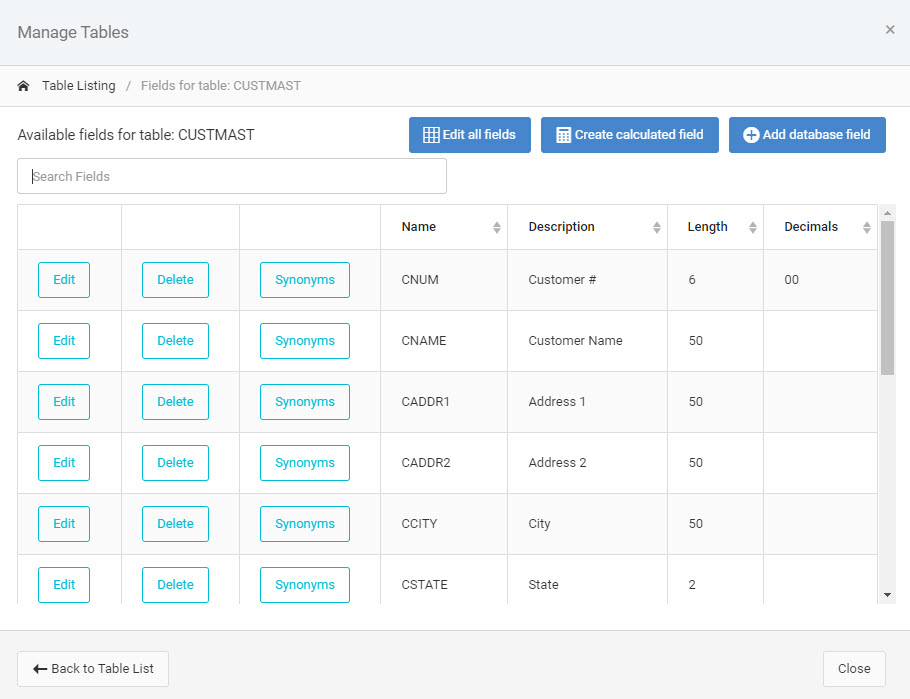910x699 pixels.
Task: Click scrollbar up arrow of fields table
Action: pos(887,213)
